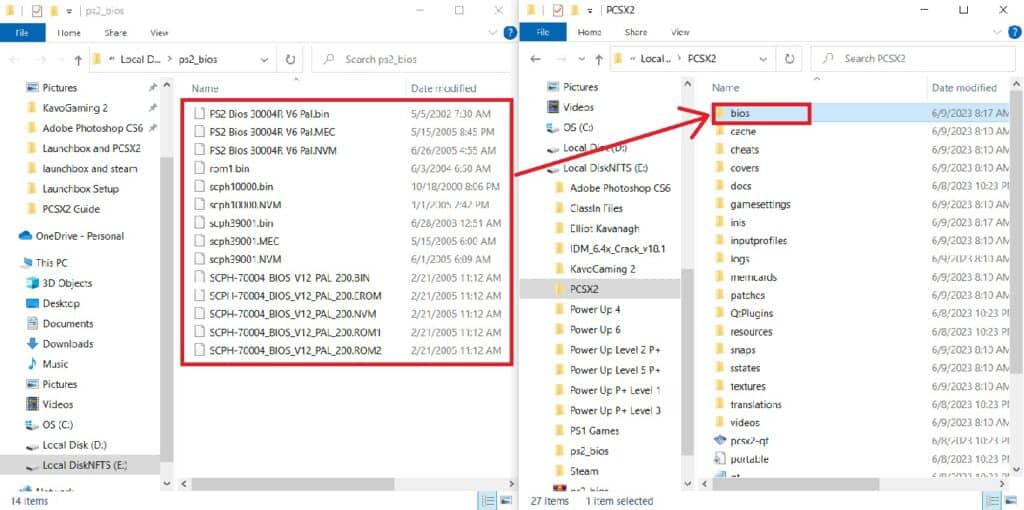Click PCSX2 sidebar vertical scrollbar

tap(686, 362)
